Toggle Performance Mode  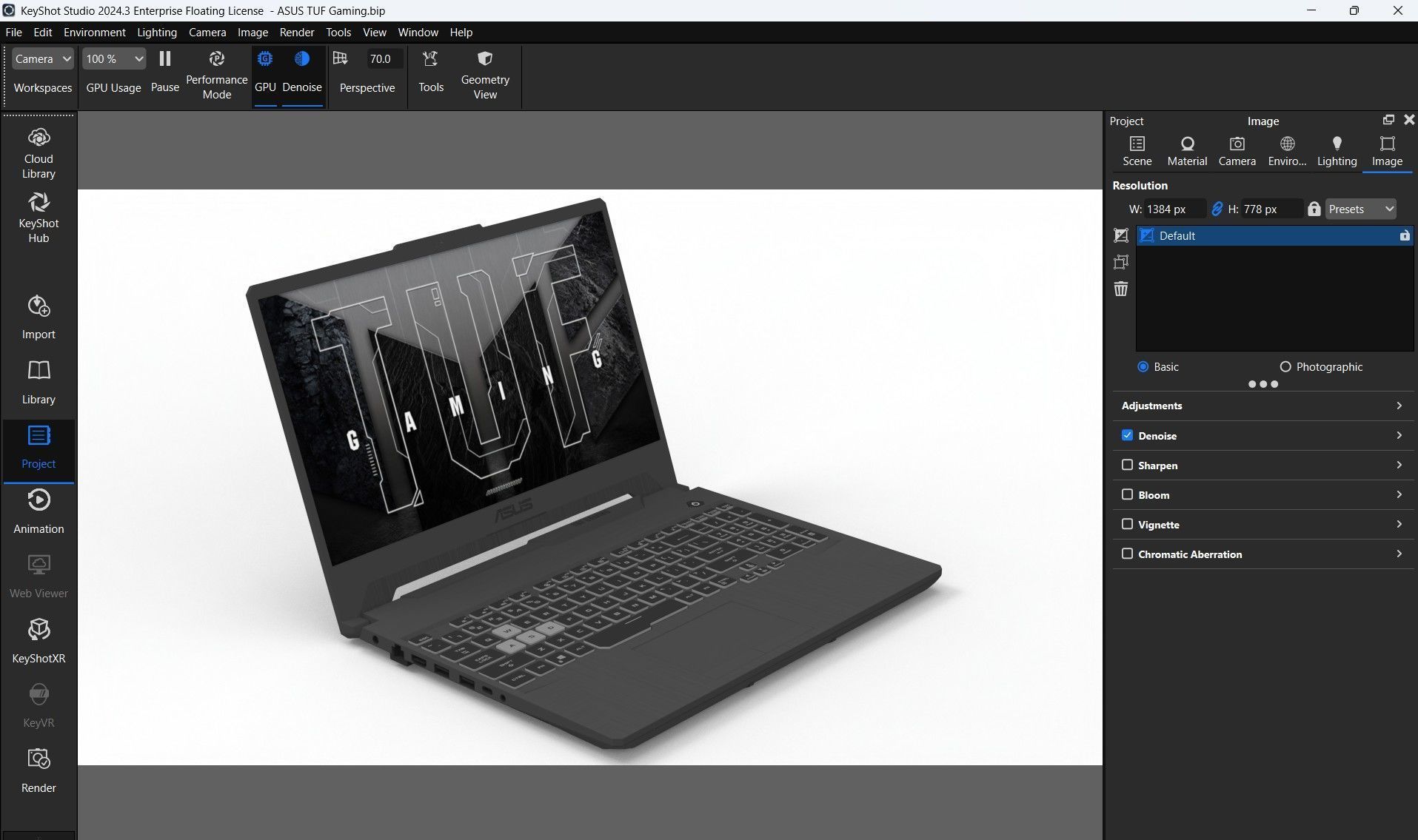216,75
